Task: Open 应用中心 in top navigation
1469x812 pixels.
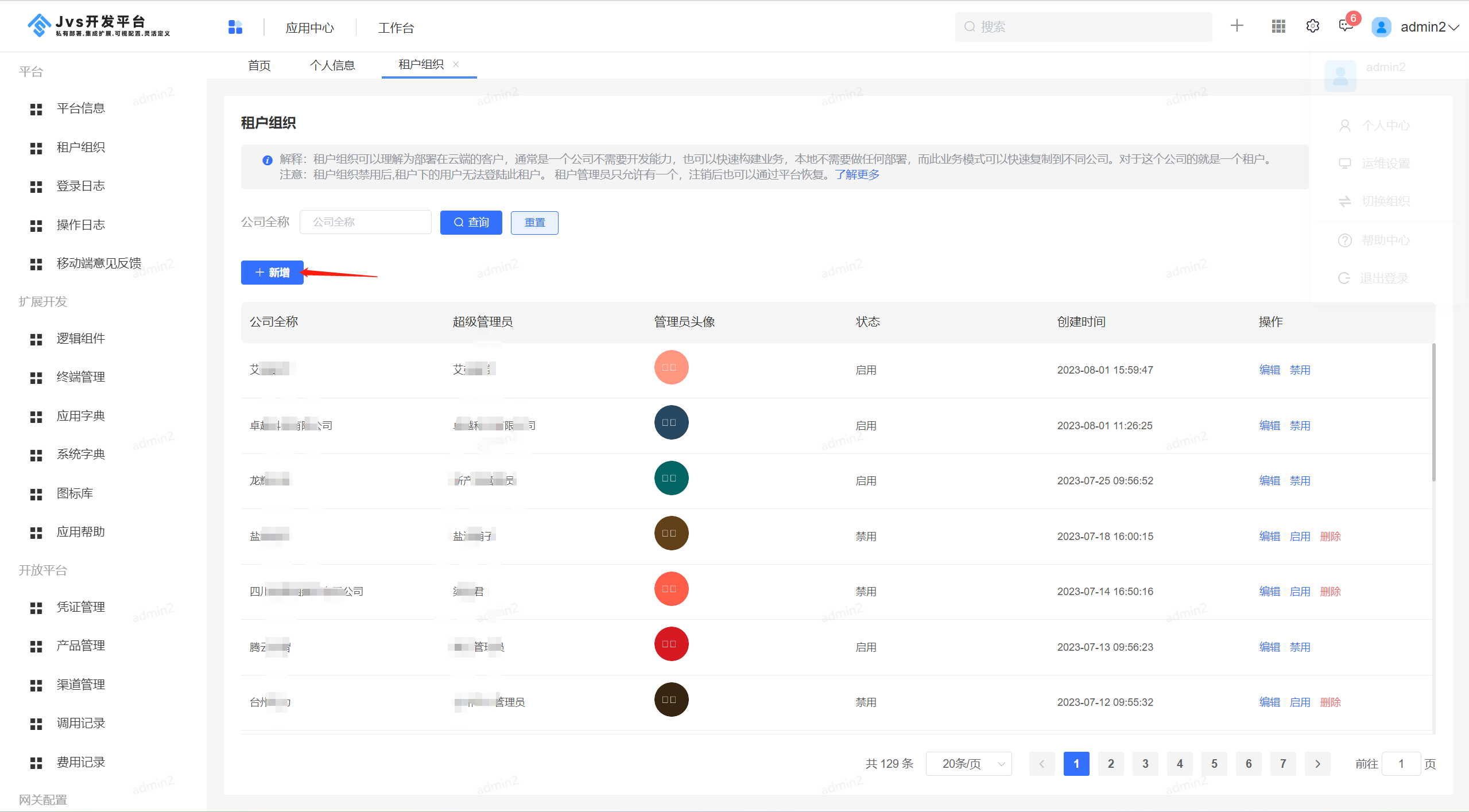Action: tap(310, 28)
